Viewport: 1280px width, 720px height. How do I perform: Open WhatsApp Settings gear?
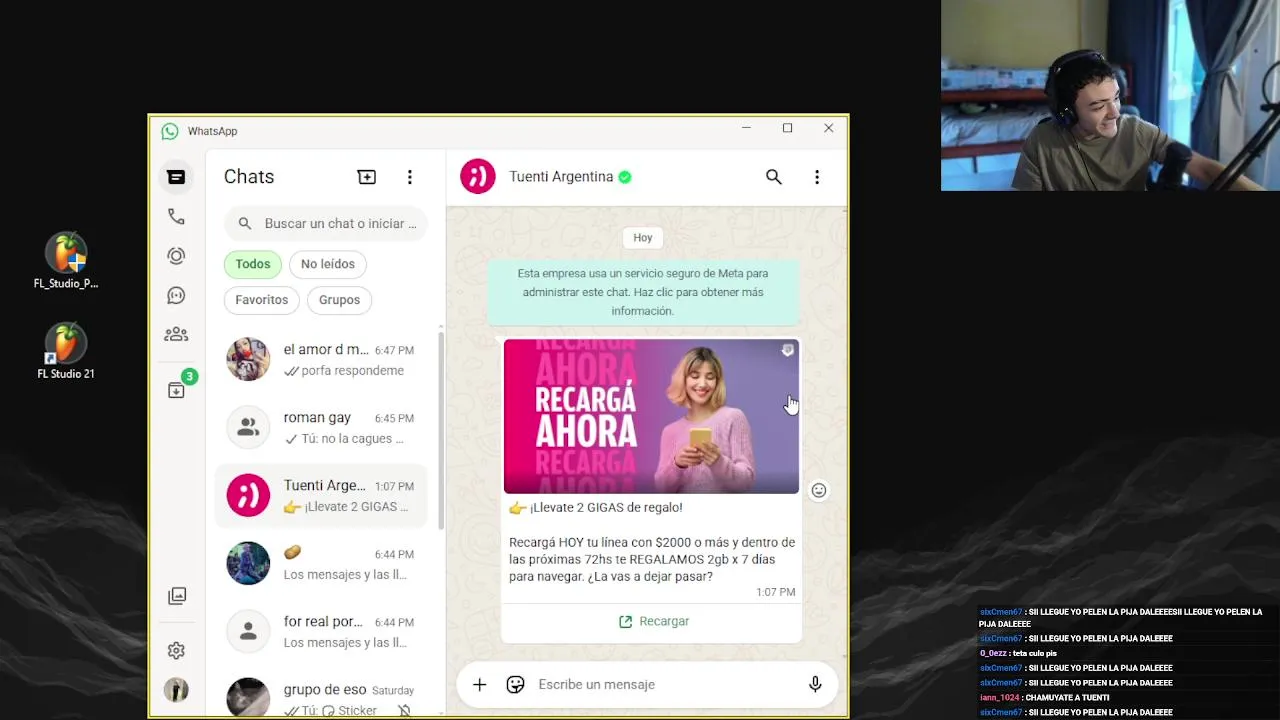176,651
